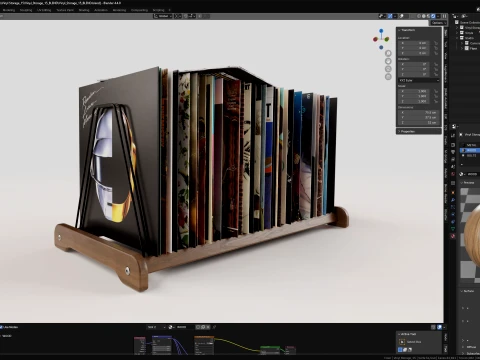480x360 pixels.
Task: Select Scene Collection in outliner
Action: point(469,22)
